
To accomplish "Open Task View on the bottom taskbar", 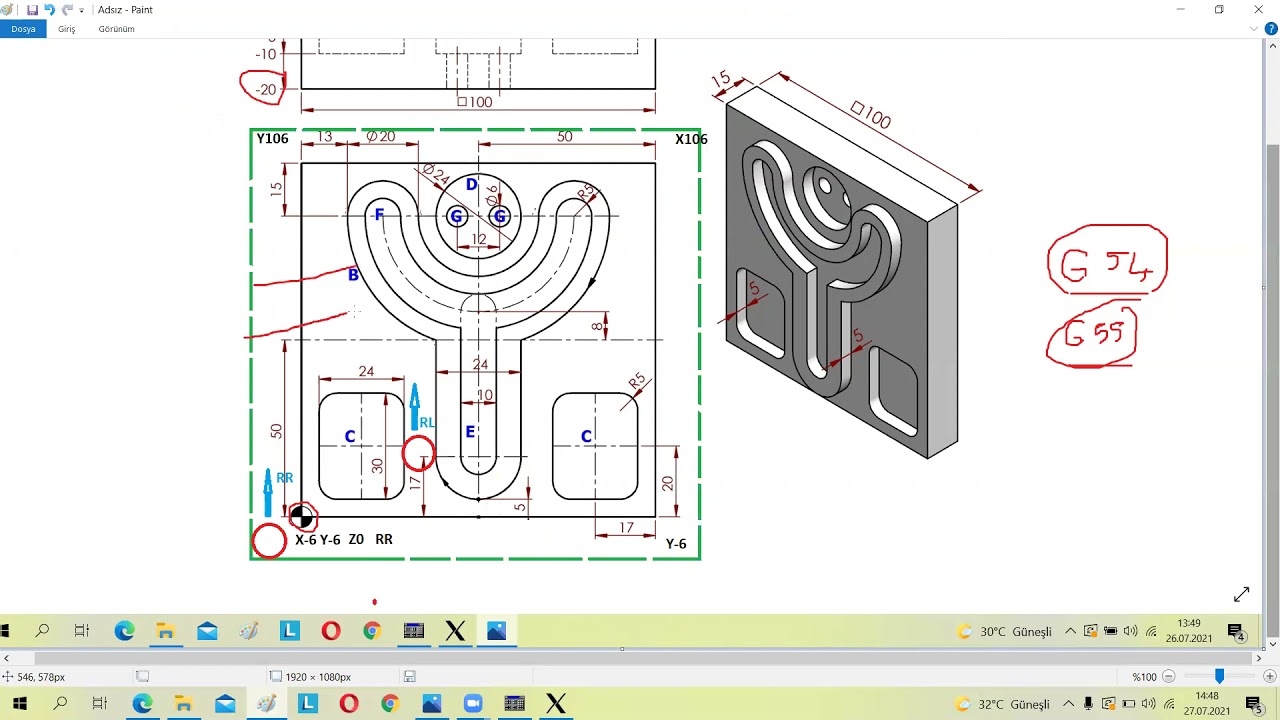I will pos(100,704).
